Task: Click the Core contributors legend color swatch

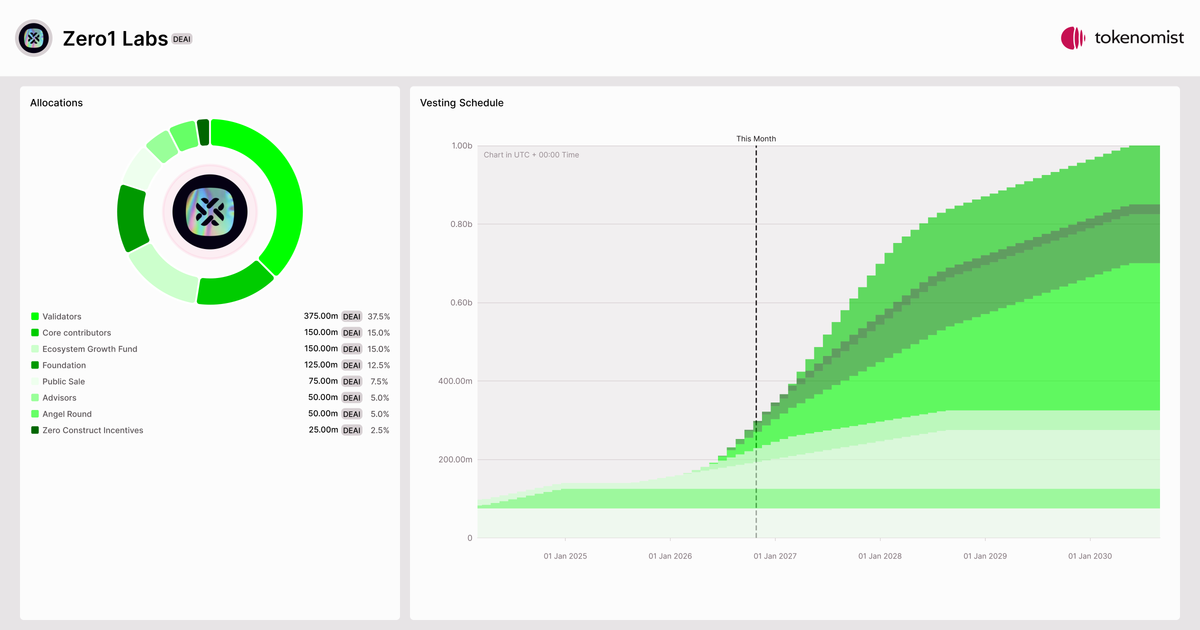Action: [35, 332]
